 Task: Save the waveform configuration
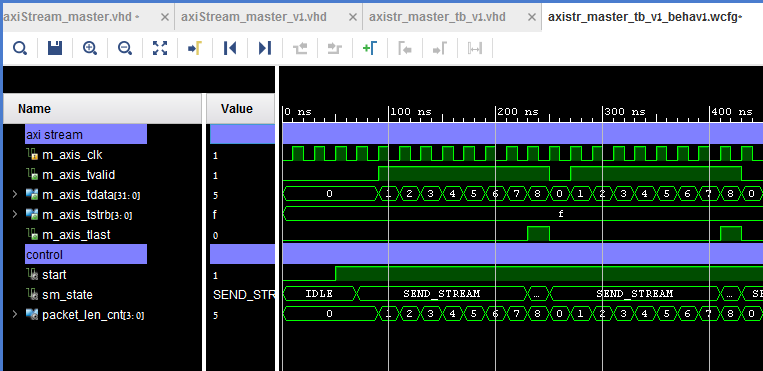point(55,48)
